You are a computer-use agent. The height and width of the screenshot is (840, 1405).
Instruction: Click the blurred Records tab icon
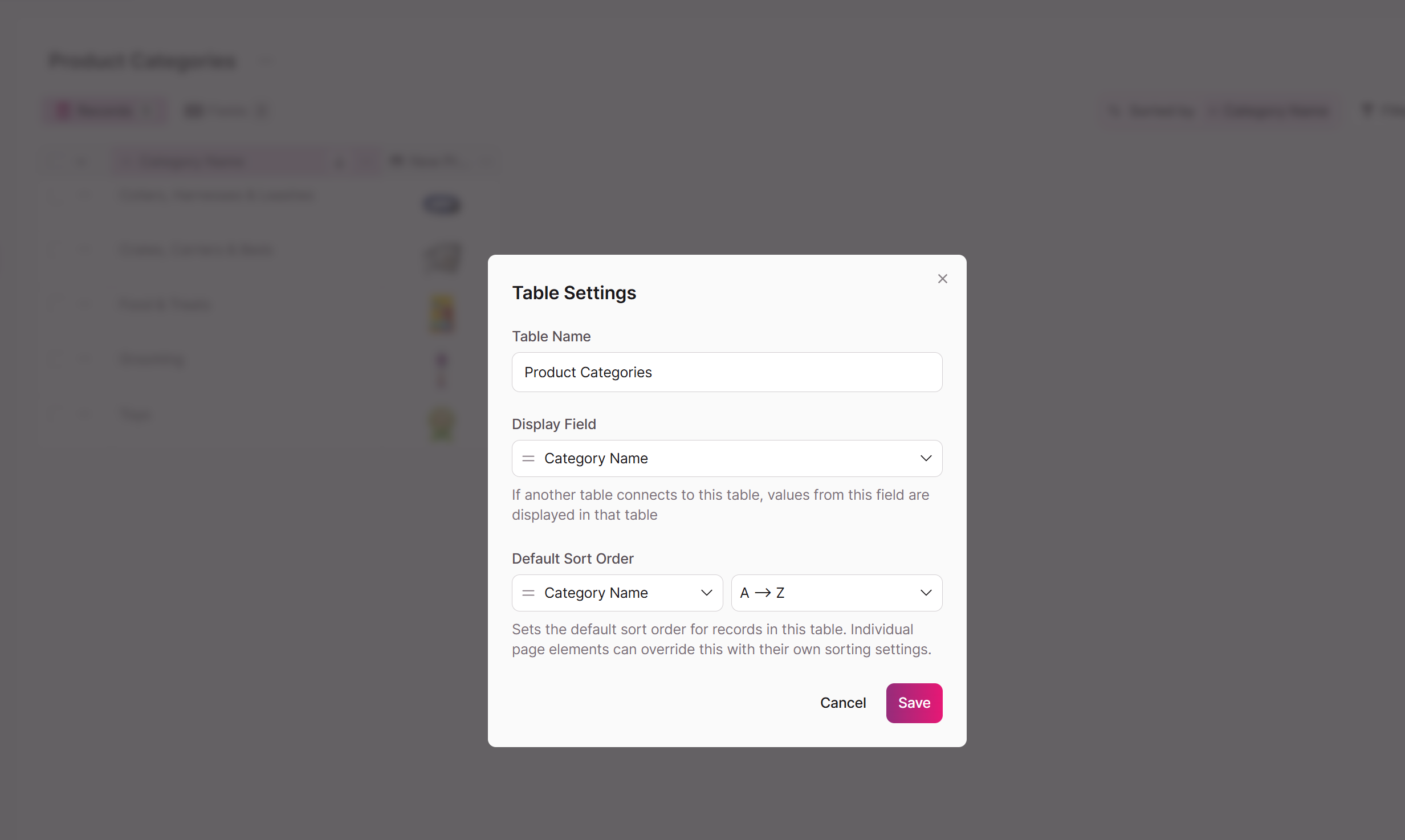pos(63,111)
